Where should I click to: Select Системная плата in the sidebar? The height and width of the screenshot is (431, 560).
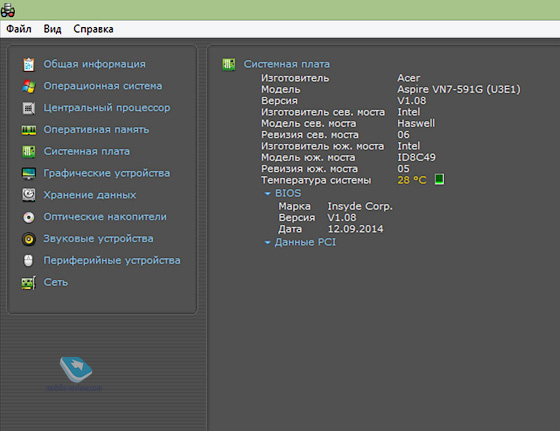(87, 151)
